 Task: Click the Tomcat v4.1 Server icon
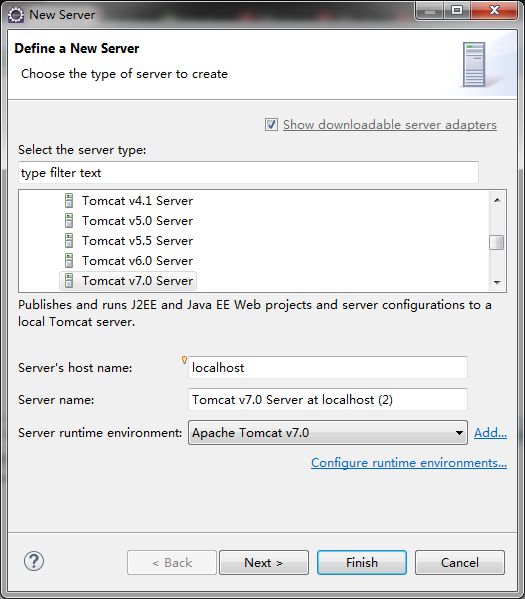69,201
